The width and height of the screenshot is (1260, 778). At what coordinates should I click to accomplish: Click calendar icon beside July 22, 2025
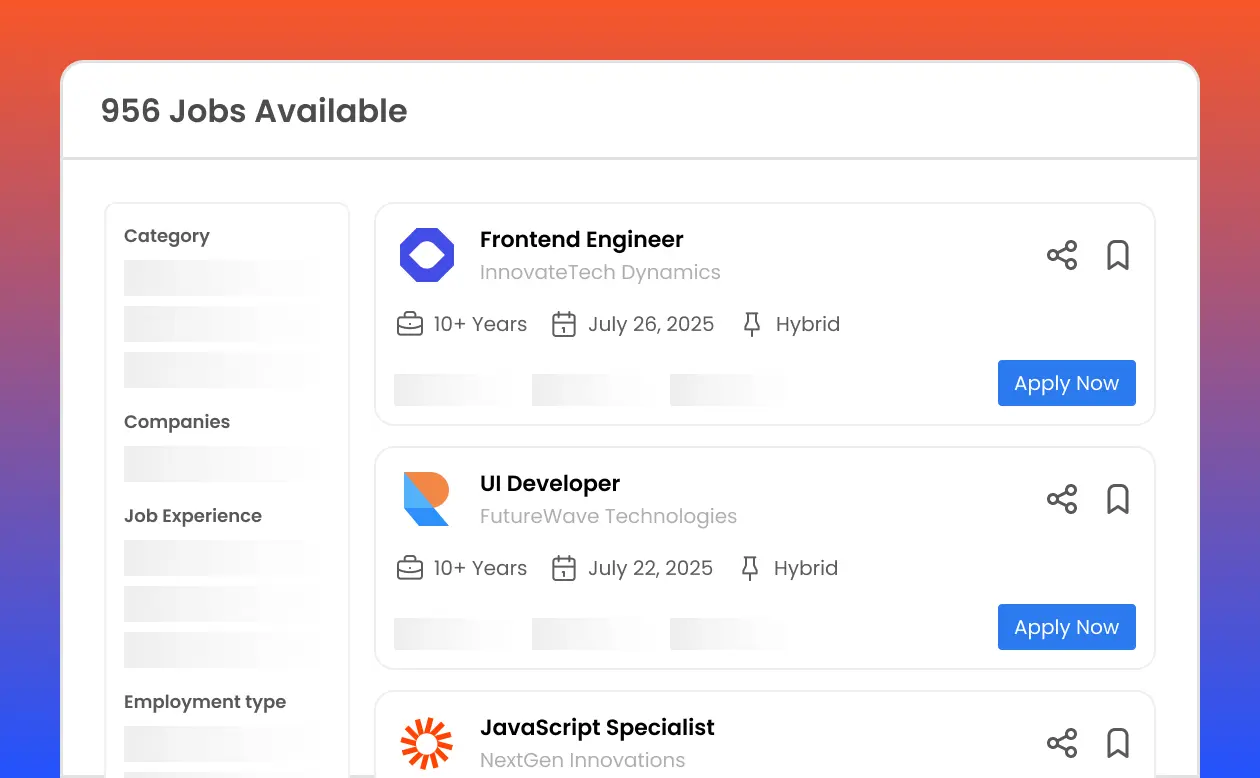564,568
